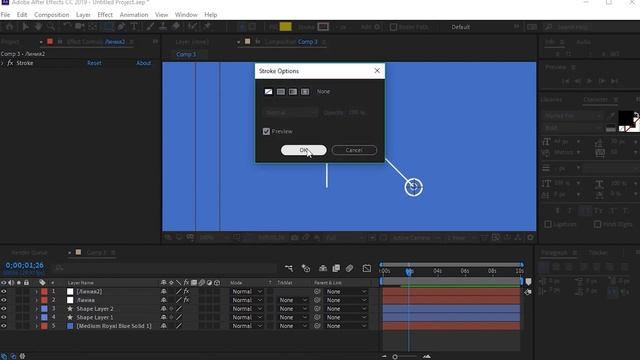The height and width of the screenshot is (360, 640).
Task: Click Reset for the Stroke effect
Action: (94, 63)
